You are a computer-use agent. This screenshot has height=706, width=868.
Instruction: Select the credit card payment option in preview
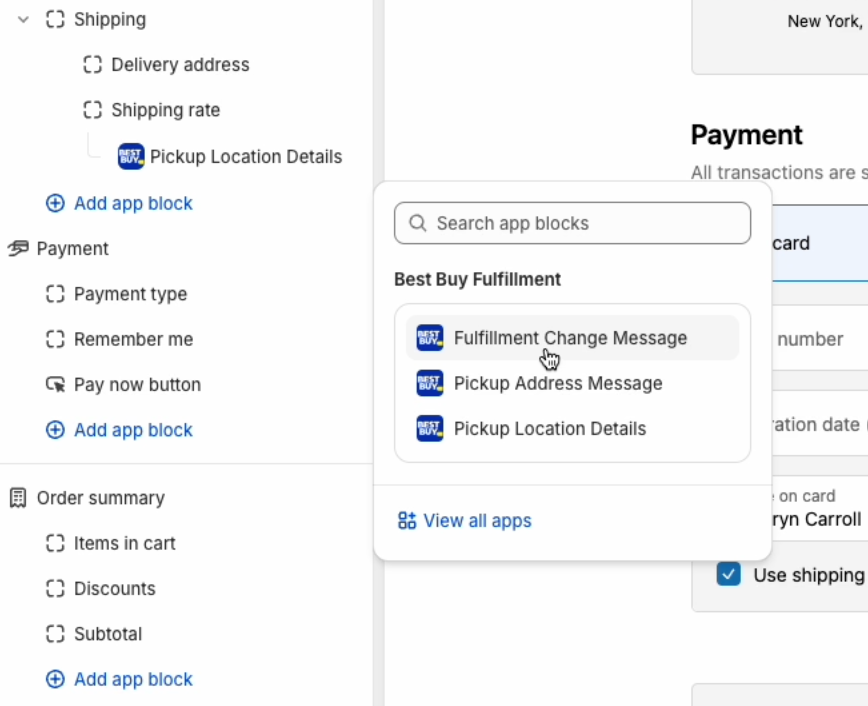pyautogui.click(x=820, y=243)
